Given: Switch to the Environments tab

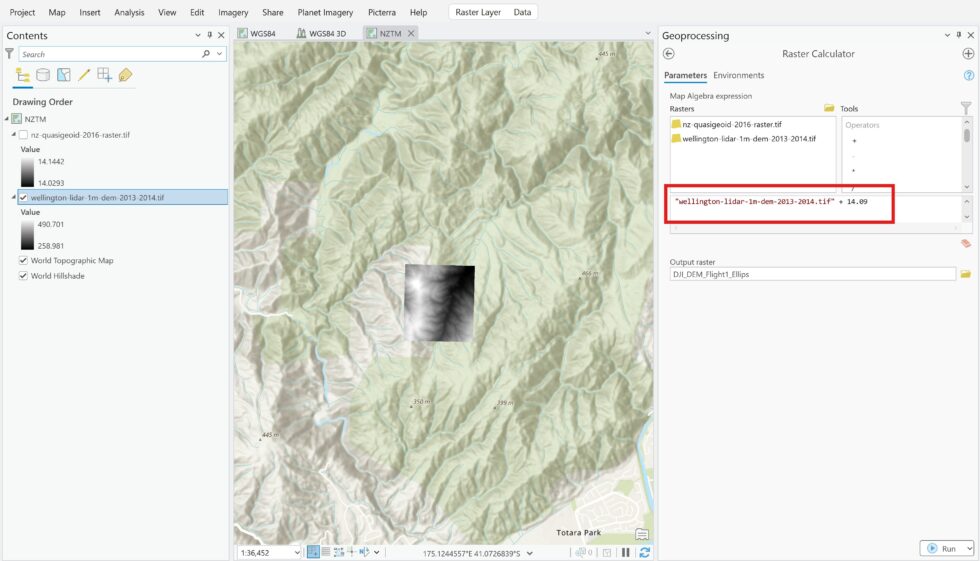Looking at the screenshot, I should pyautogui.click(x=739, y=75).
